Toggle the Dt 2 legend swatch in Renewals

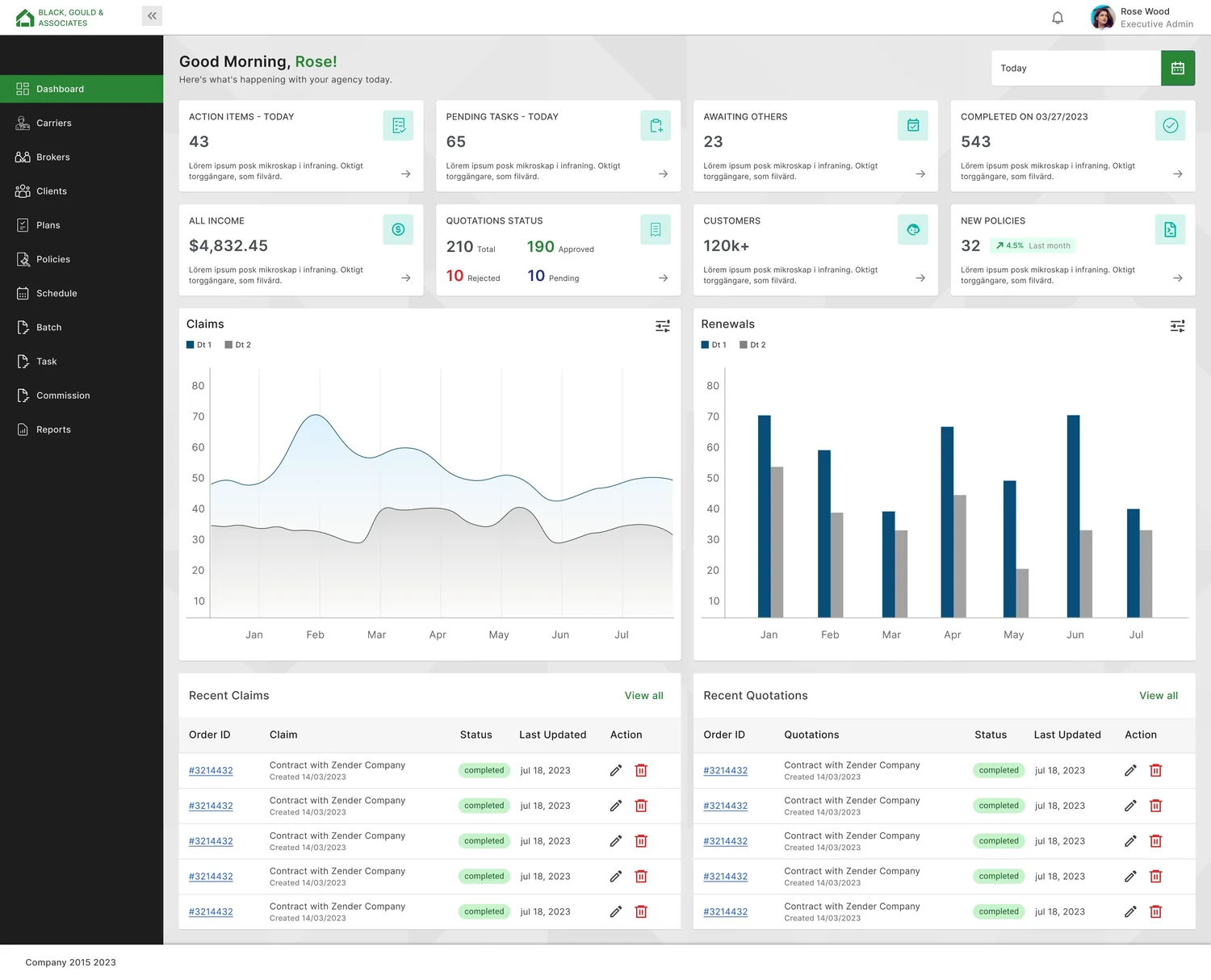(x=744, y=345)
